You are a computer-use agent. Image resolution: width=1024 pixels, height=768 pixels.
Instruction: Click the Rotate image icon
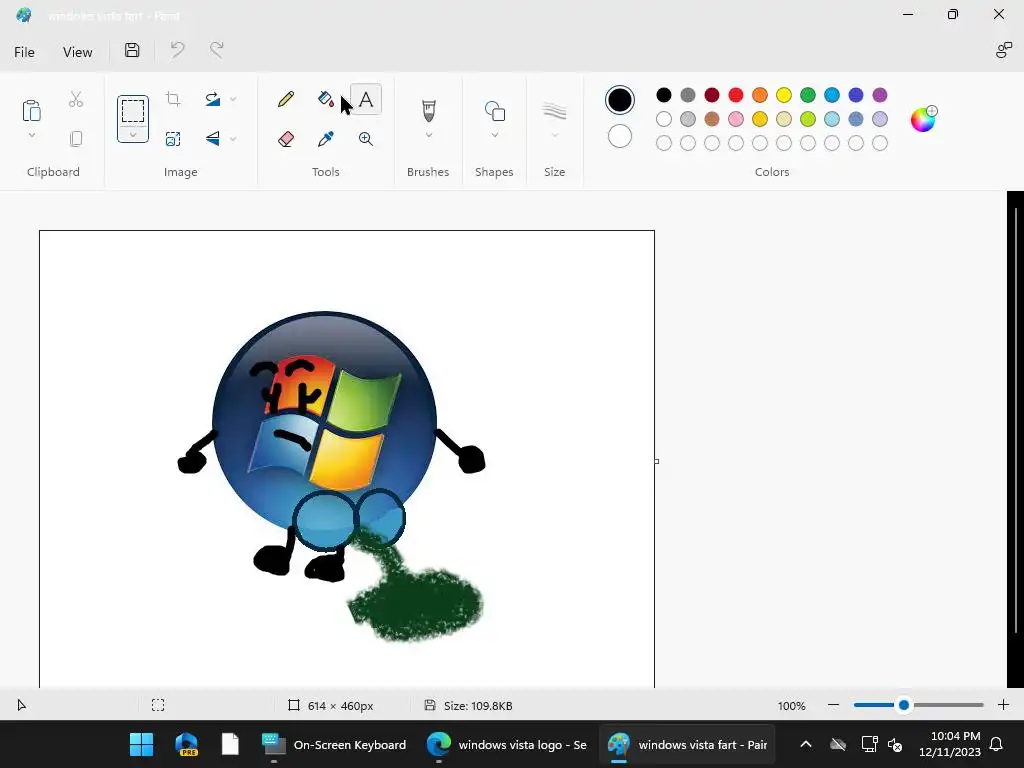pos(212,99)
